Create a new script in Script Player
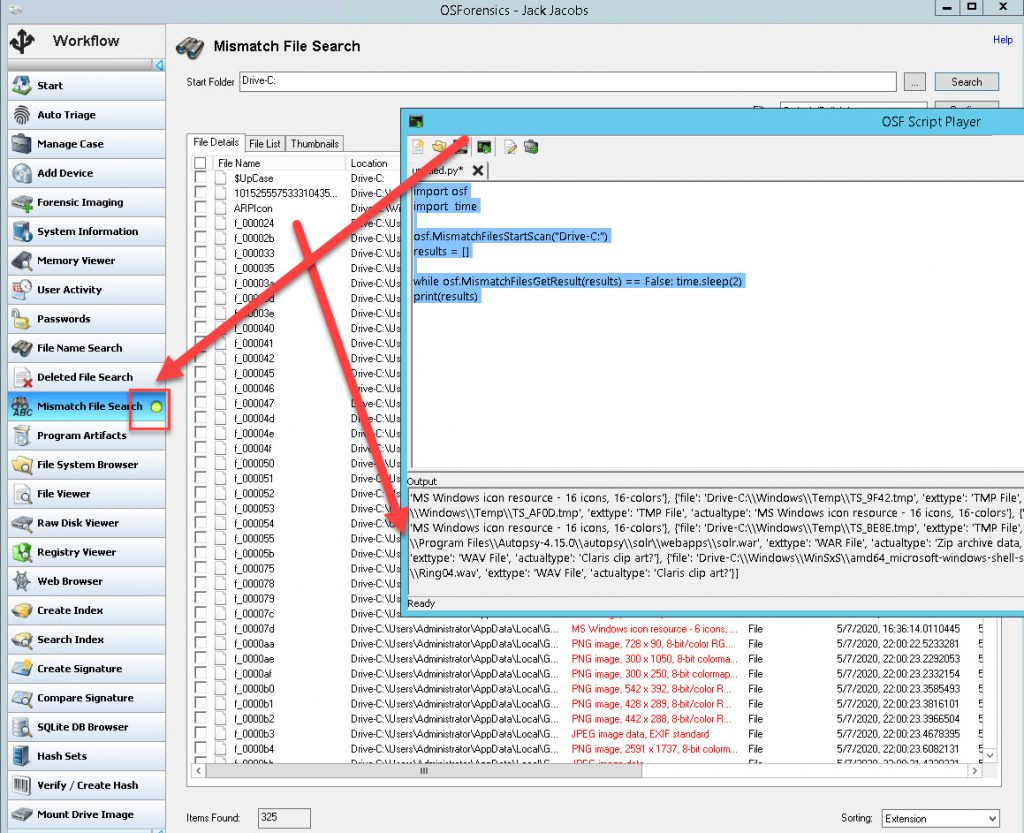 point(417,146)
